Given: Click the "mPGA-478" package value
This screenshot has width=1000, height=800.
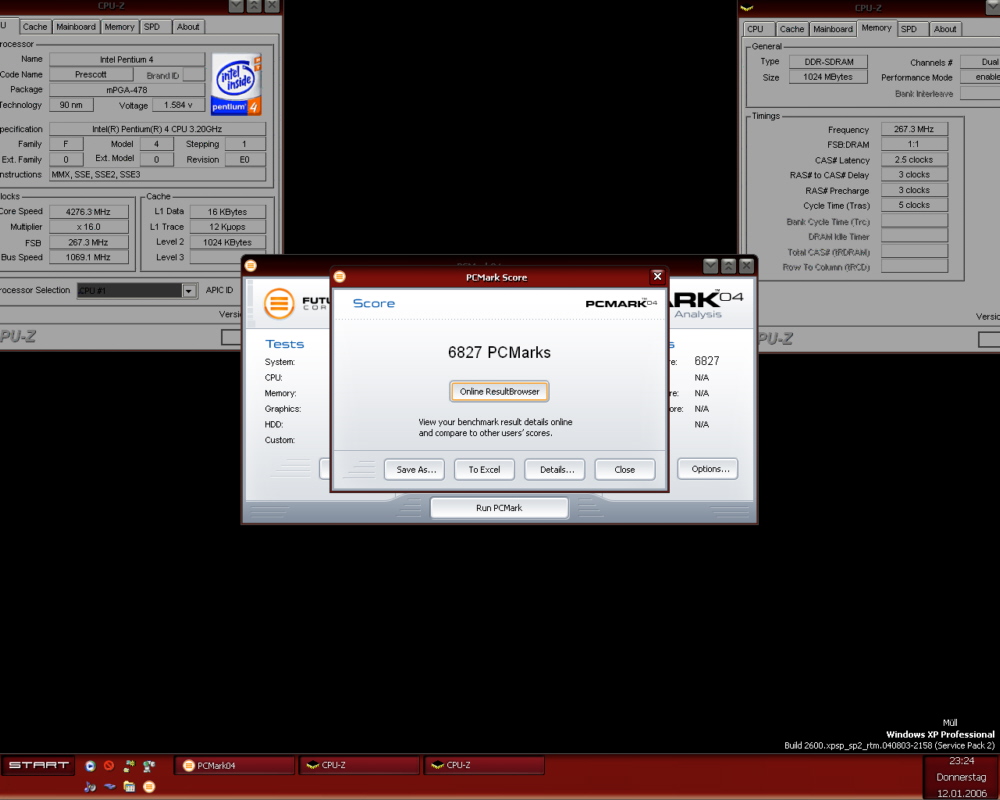Looking at the screenshot, I should pos(127,90).
